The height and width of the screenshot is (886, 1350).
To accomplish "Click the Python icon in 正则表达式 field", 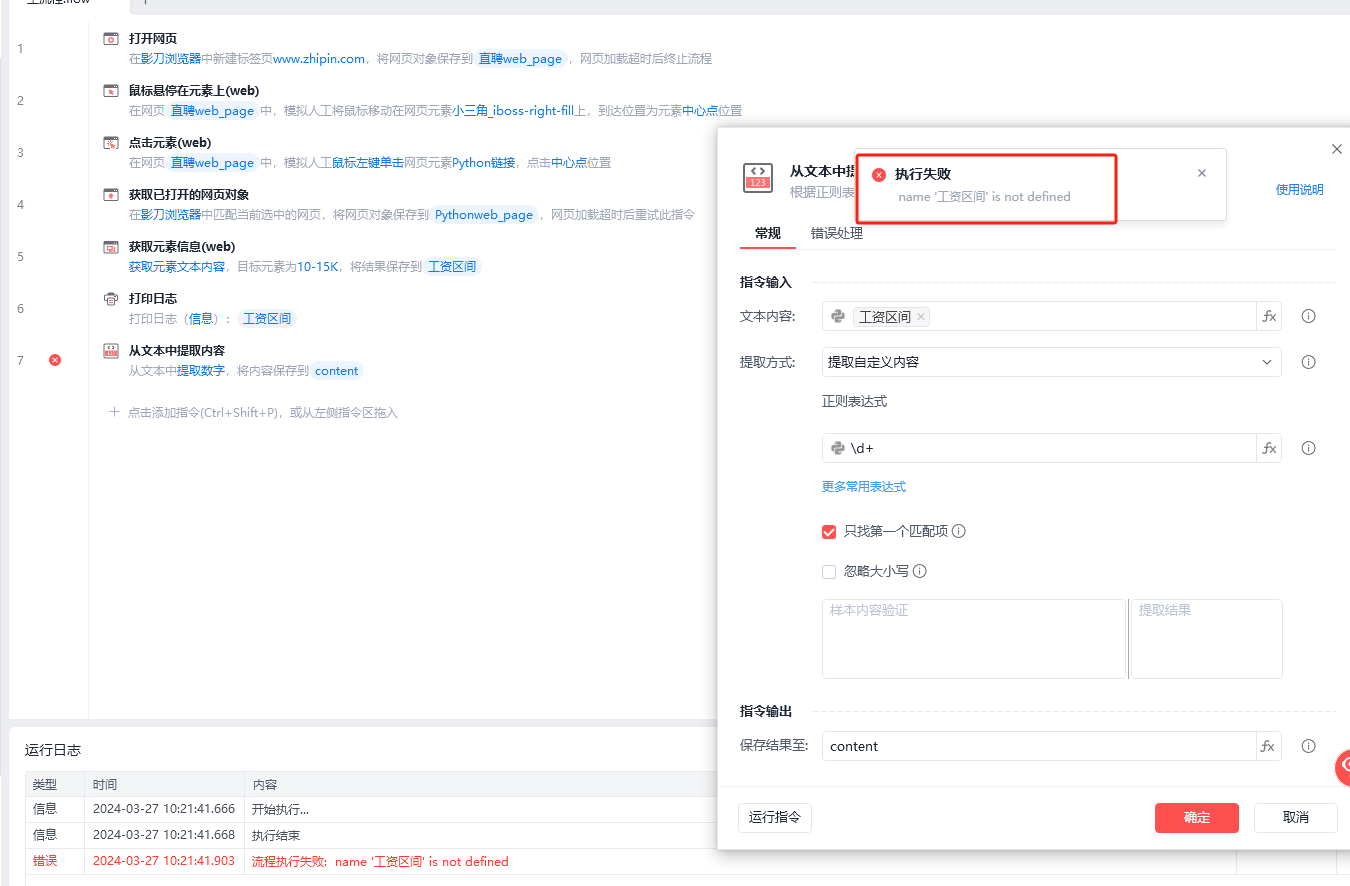I will point(838,448).
